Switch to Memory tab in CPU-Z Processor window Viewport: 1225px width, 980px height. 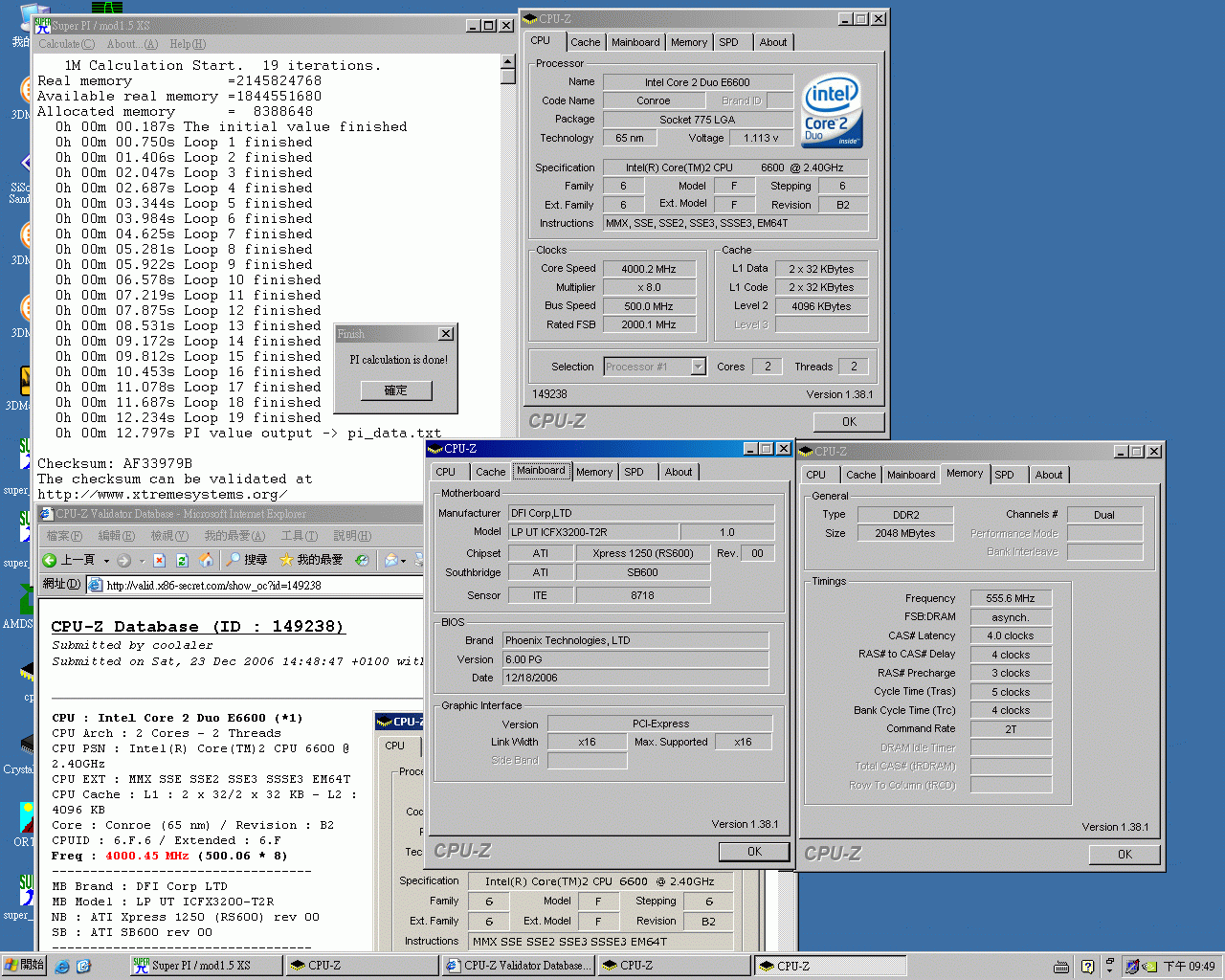(689, 42)
